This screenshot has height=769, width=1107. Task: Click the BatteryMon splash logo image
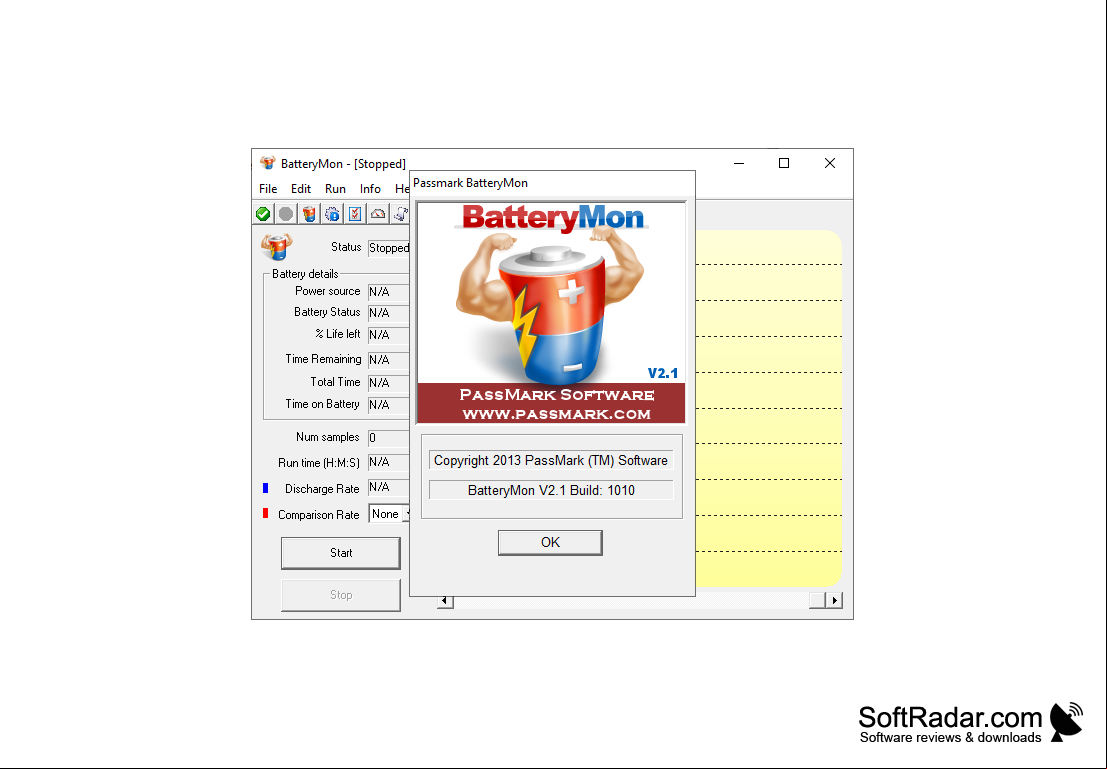pyautogui.click(x=551, y=313)
